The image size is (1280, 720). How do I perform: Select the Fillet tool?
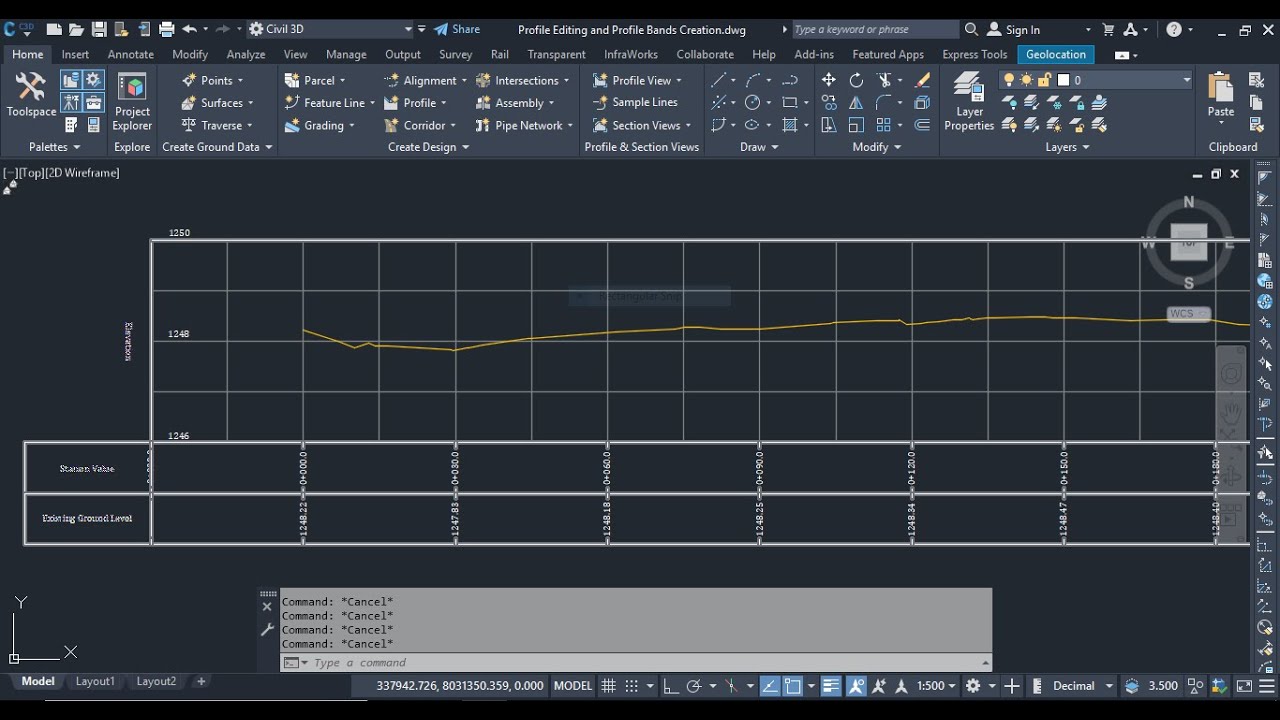pyautogui.click(x=885, y=102)
